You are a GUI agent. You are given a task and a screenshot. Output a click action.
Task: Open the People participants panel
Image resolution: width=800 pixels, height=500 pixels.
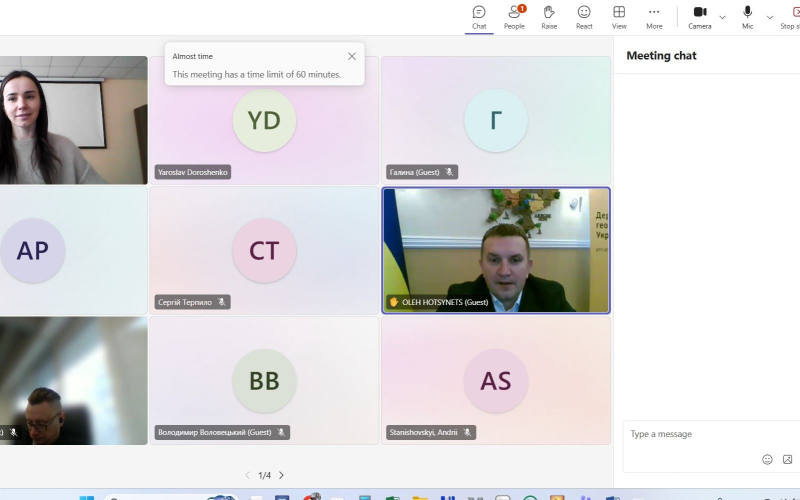click(514, 16)
